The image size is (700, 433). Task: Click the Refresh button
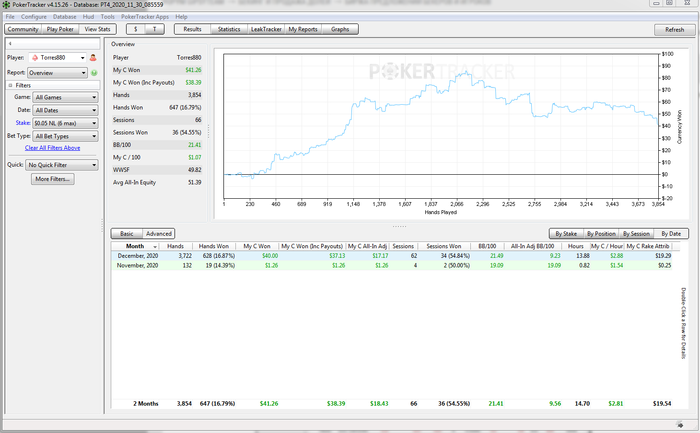675,30
